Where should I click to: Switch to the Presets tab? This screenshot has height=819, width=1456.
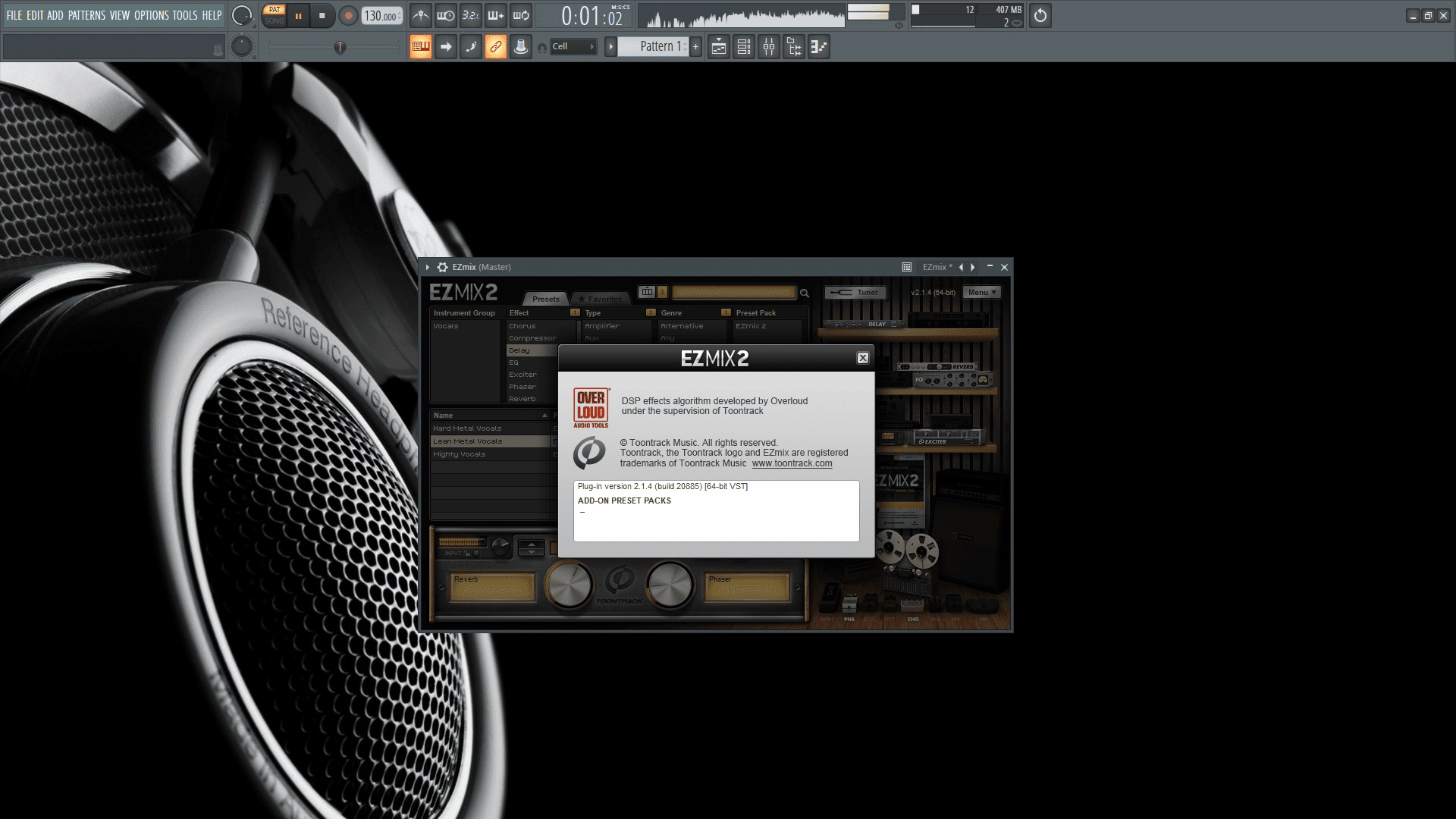[x=546, y=298]
